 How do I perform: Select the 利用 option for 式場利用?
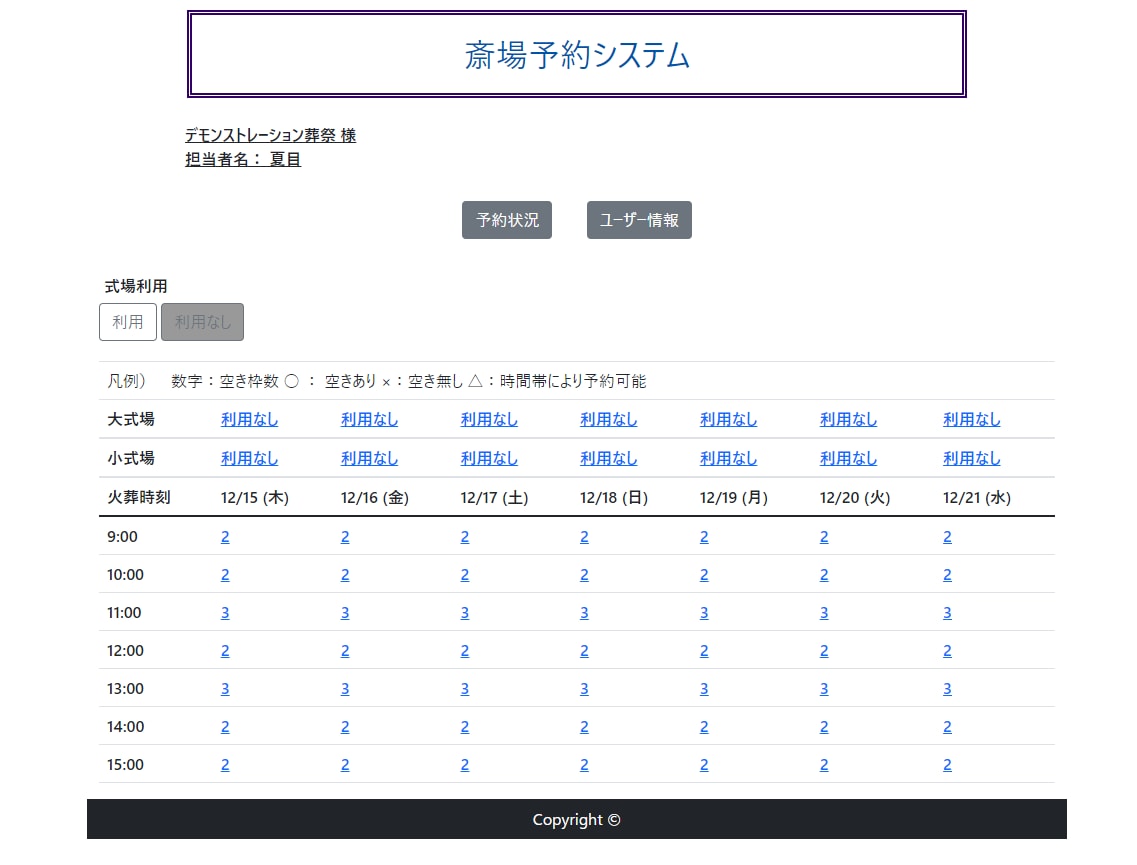tap(128, 322)
